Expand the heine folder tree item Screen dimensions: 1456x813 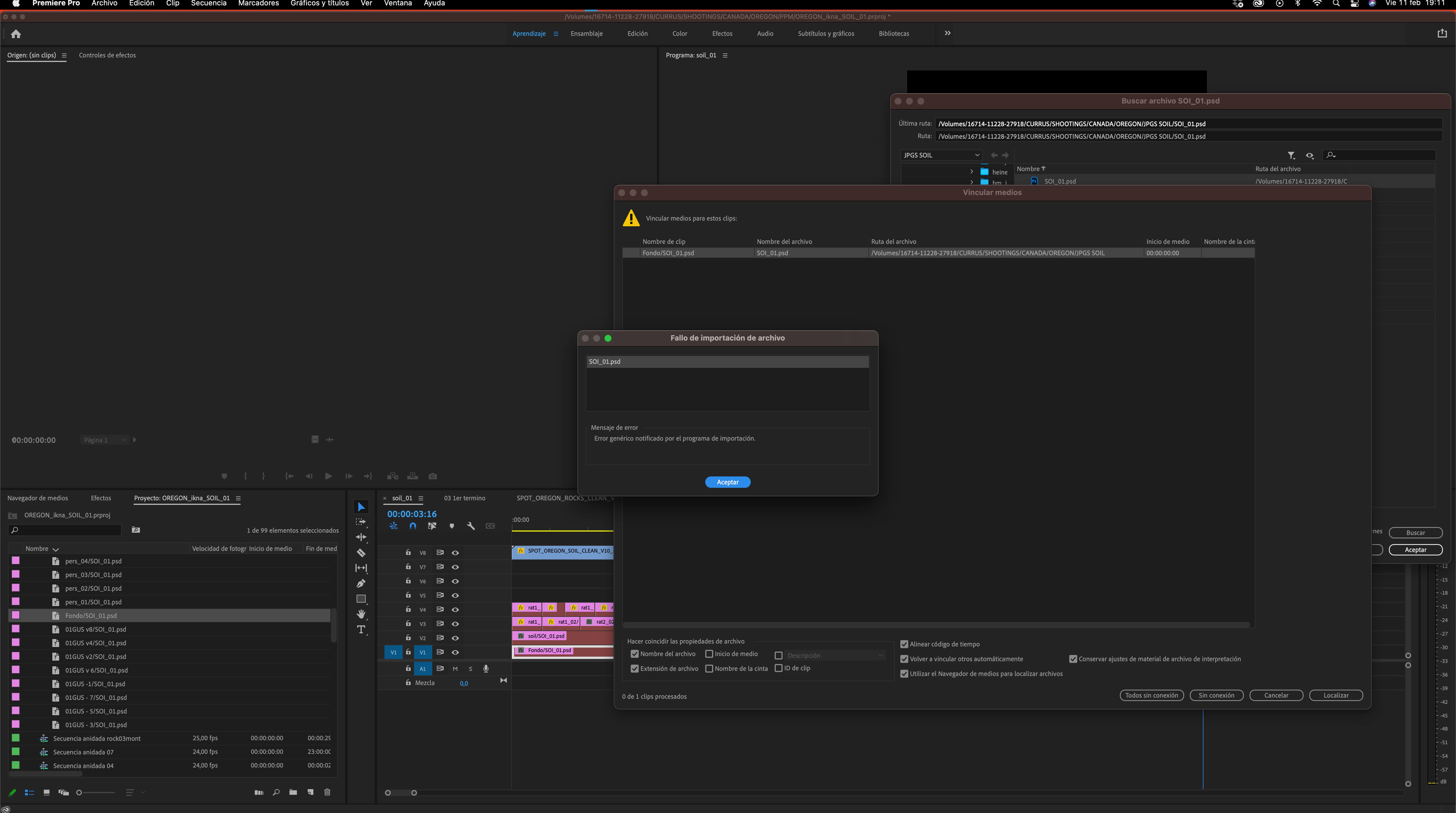click(x=972, y=172)
